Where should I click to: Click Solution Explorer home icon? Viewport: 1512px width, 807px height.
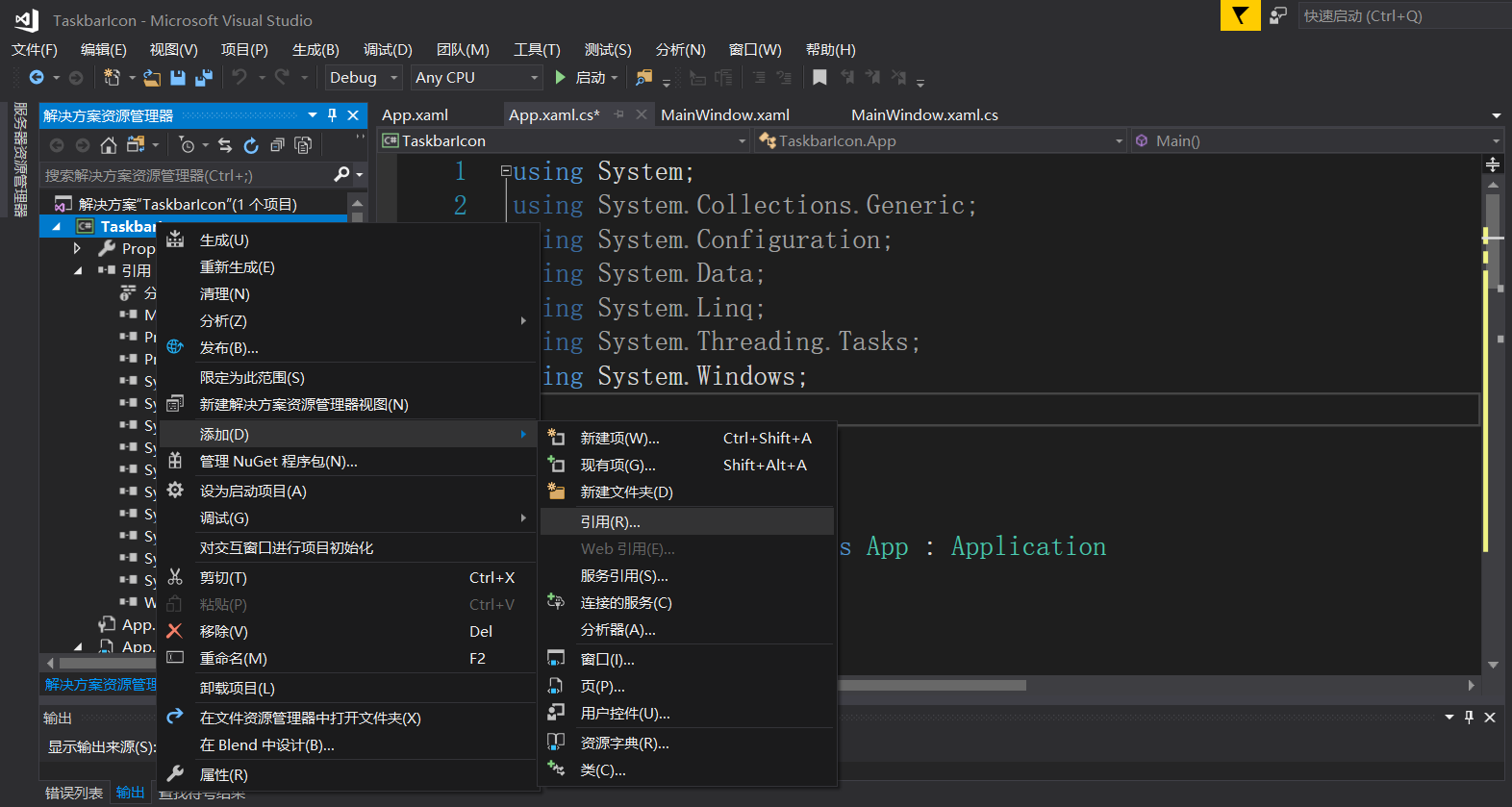click(x=109, y=145)
